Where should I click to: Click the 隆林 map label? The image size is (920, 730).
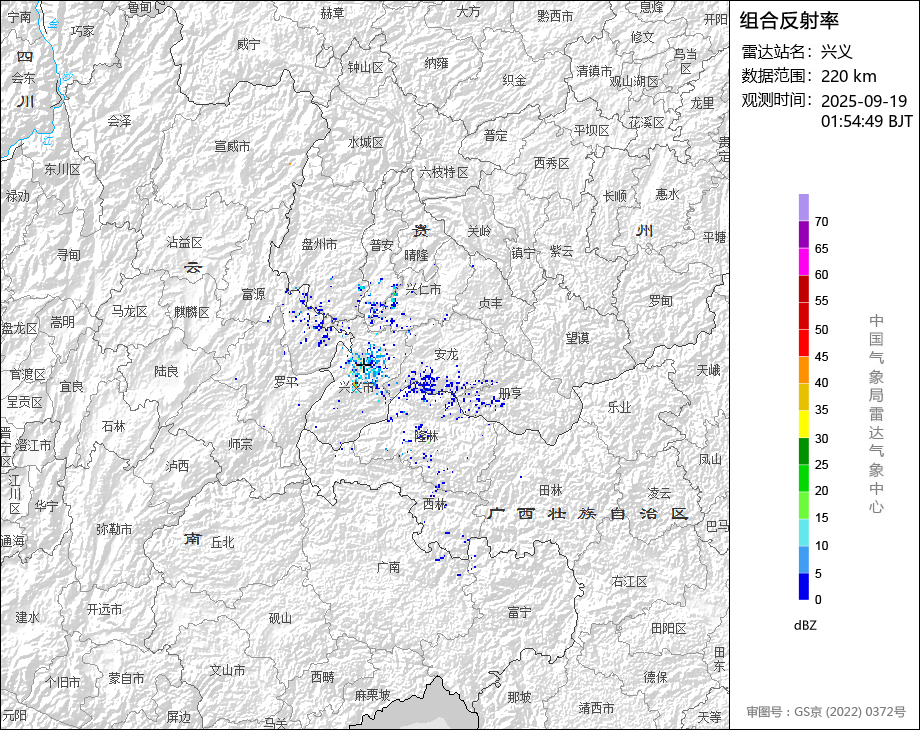tap(427, 436)
